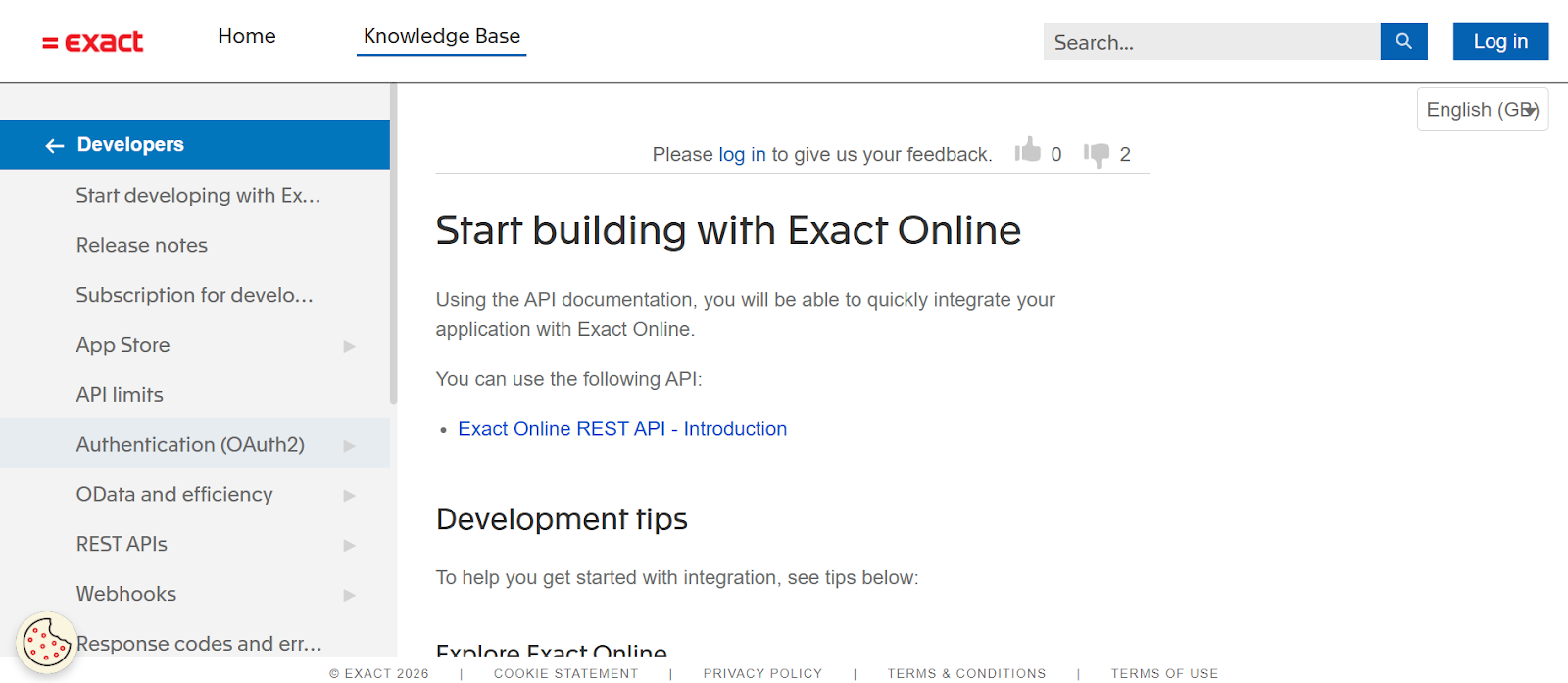Click the back arrow beside Developers
Image resolution: width=1568 pixels, height=683 pixels.
pos(55,145)
